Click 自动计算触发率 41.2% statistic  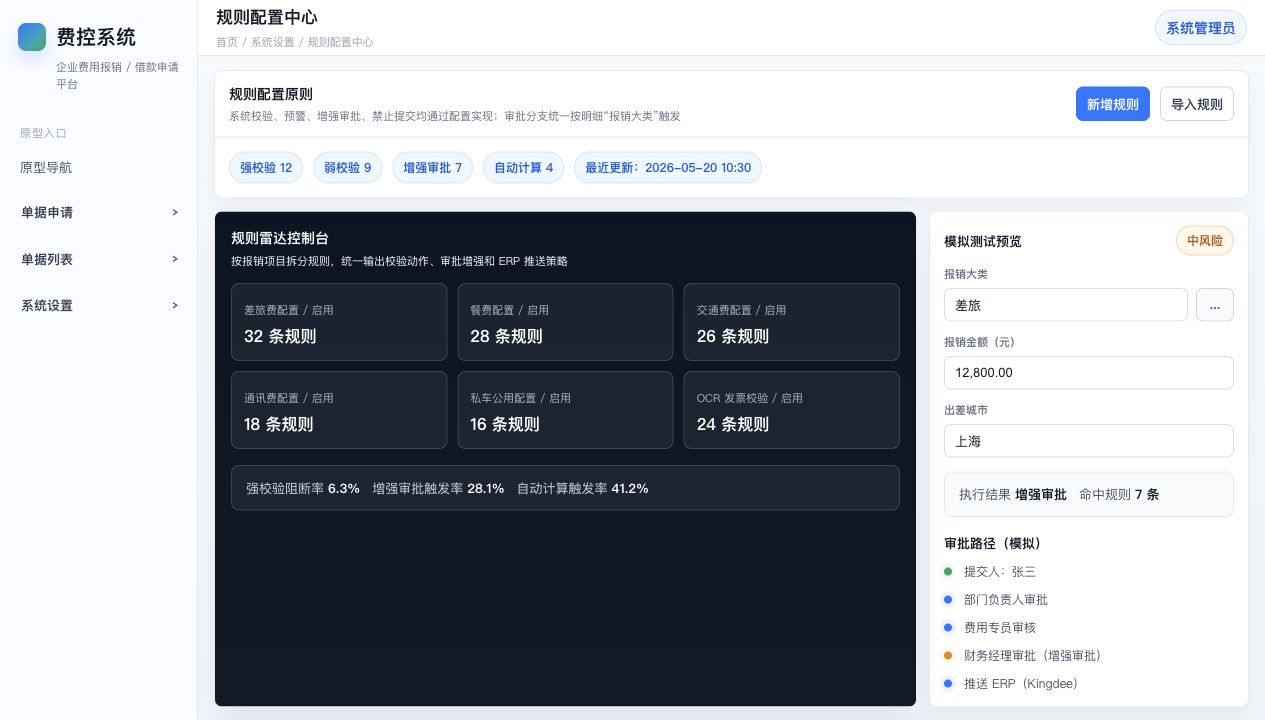click(x=583, y=488)
